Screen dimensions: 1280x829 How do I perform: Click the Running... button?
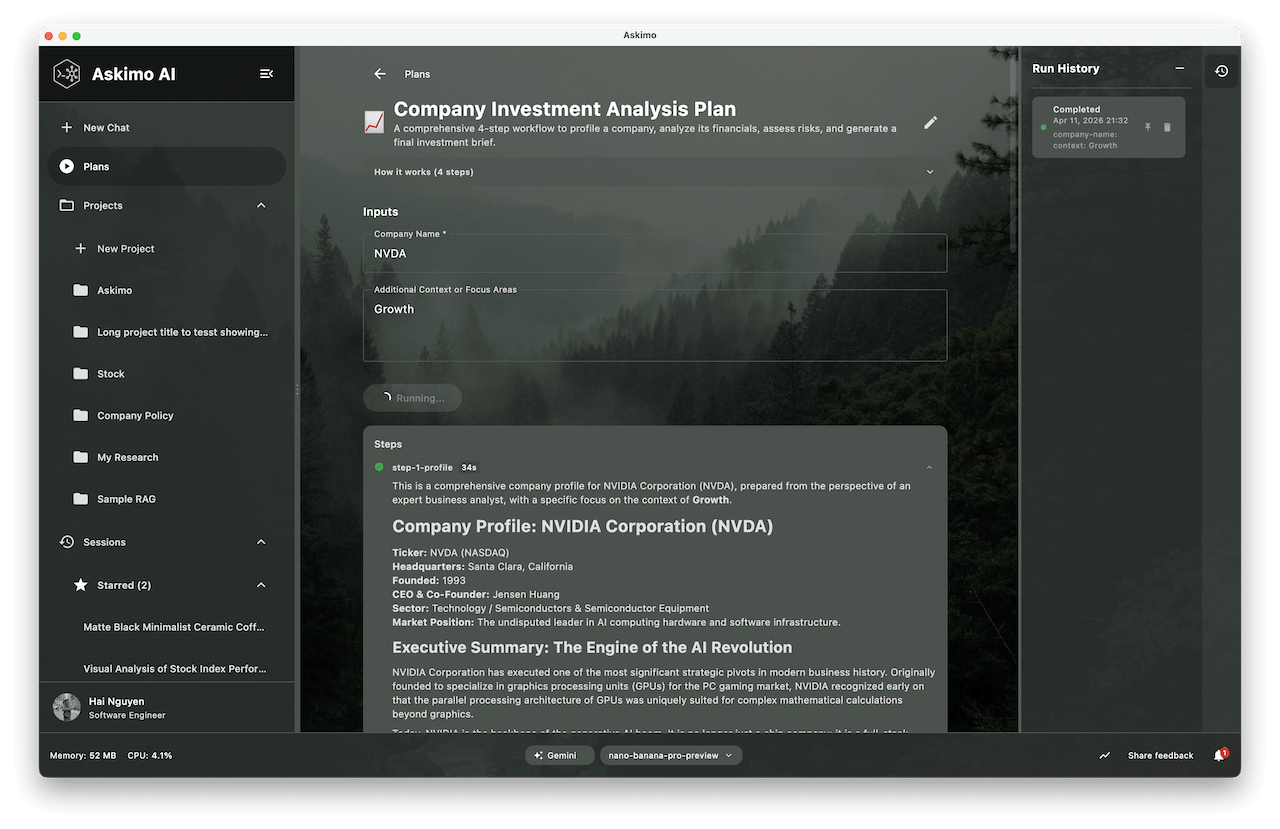[412, 398]
